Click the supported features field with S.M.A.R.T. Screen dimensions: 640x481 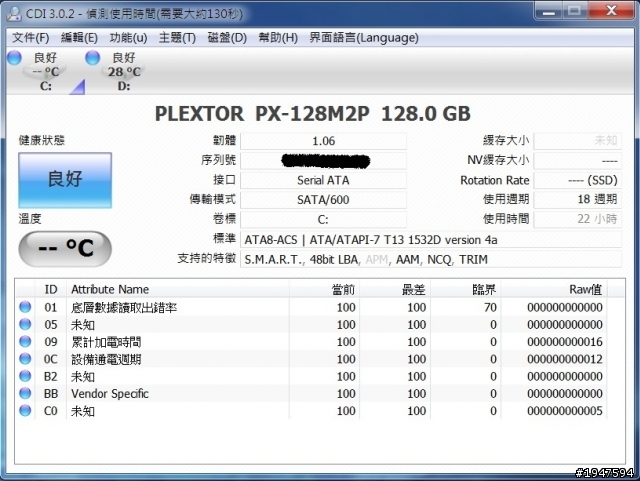point(431,259)
